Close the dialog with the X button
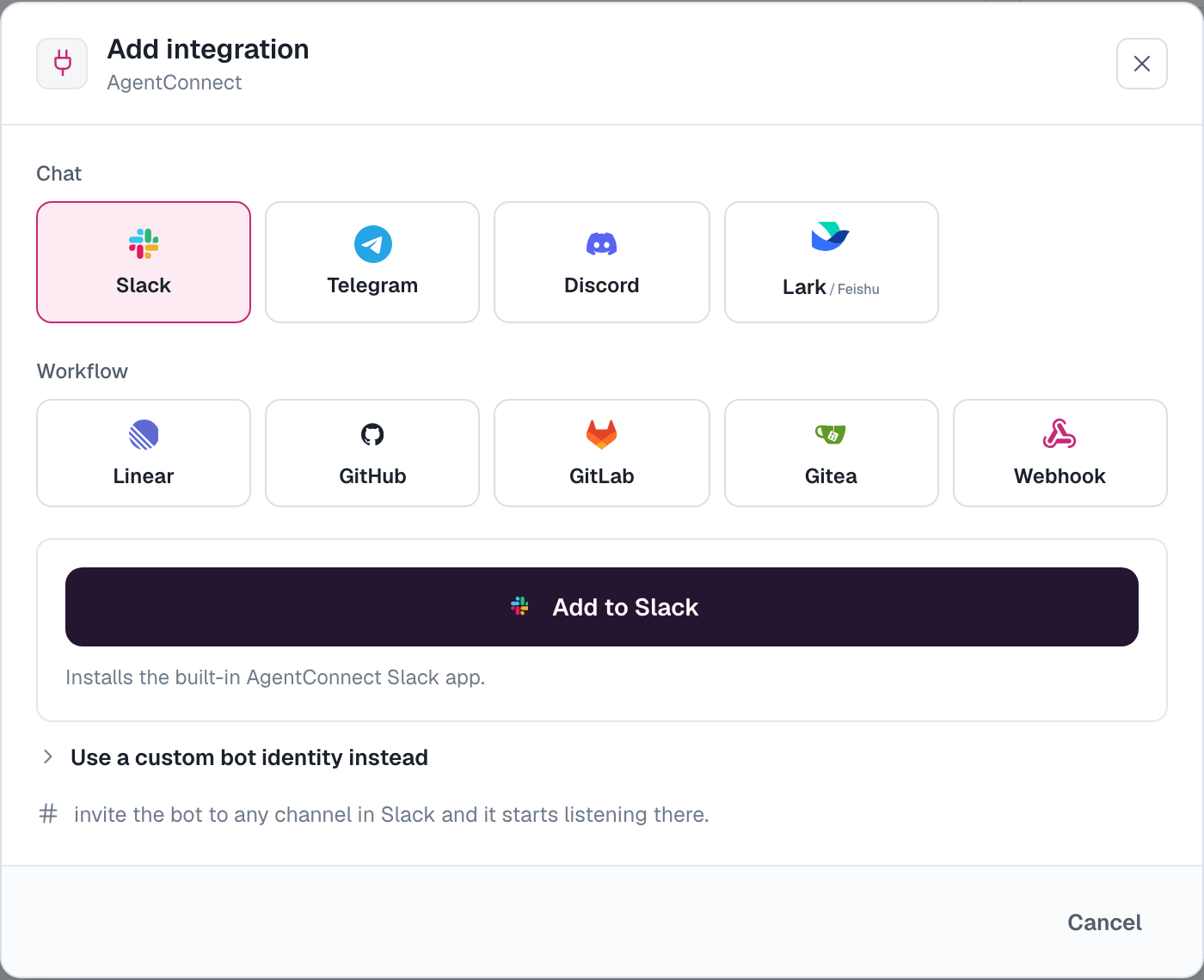Image resolution: width=1204 pixels, height=980 pixels. tap(1142, 64)
